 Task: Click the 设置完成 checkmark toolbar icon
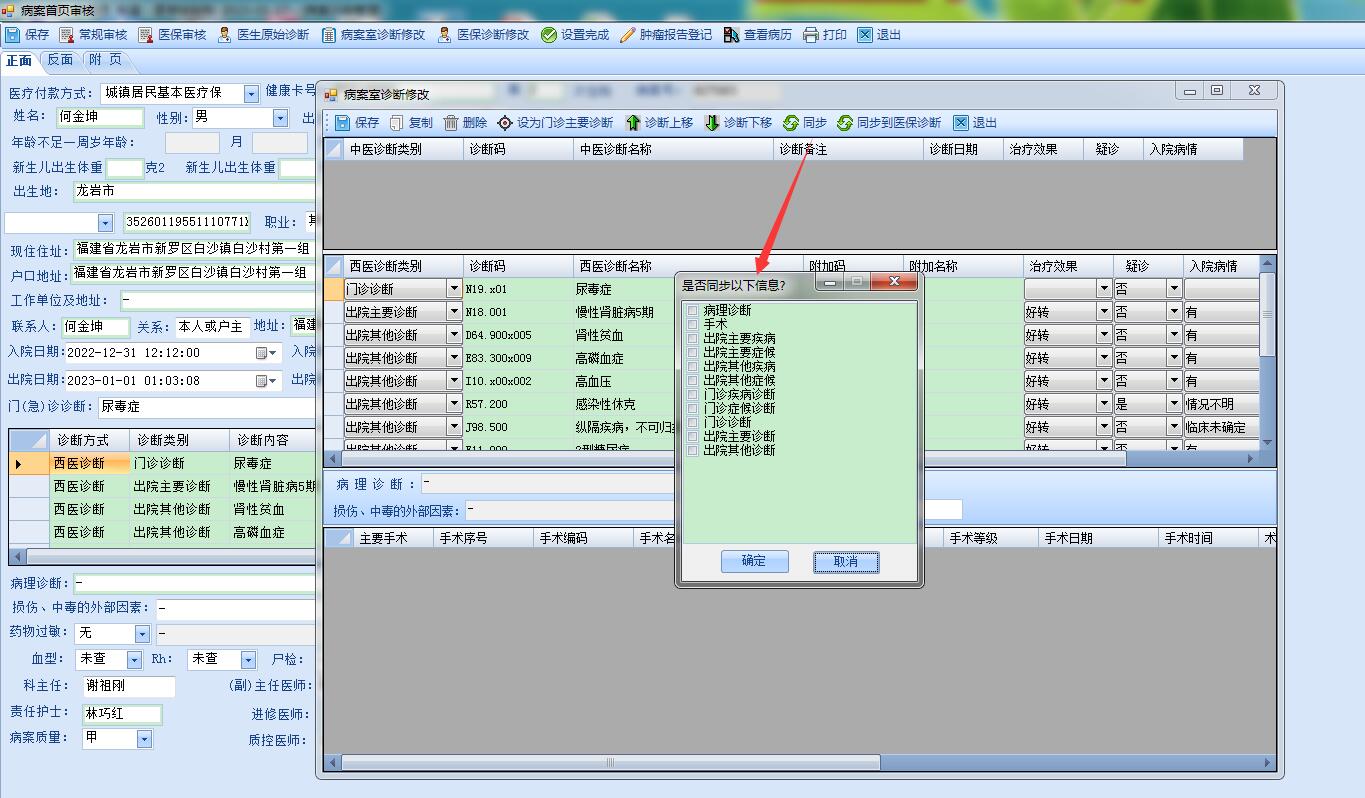point(549,34)
